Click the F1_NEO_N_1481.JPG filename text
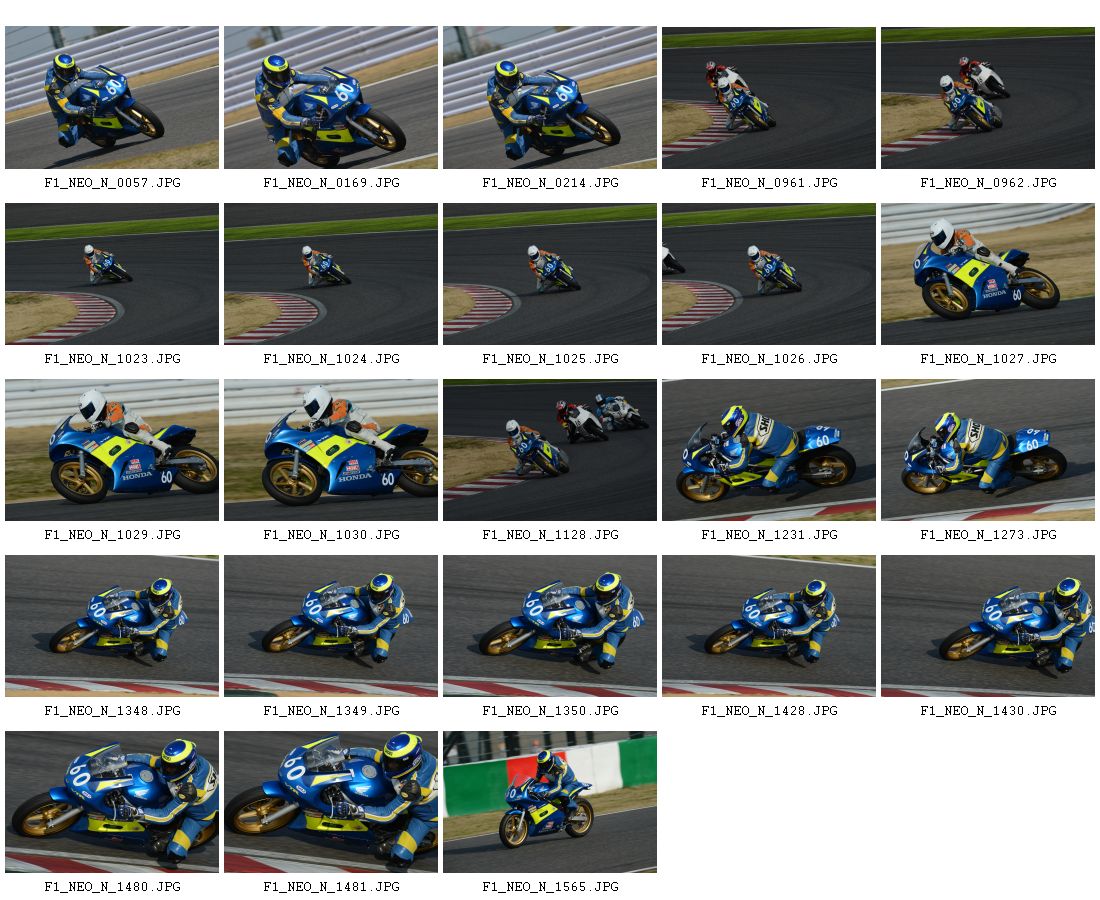The width and height of the screenshot is (1100, 900). tap(331, 887)
